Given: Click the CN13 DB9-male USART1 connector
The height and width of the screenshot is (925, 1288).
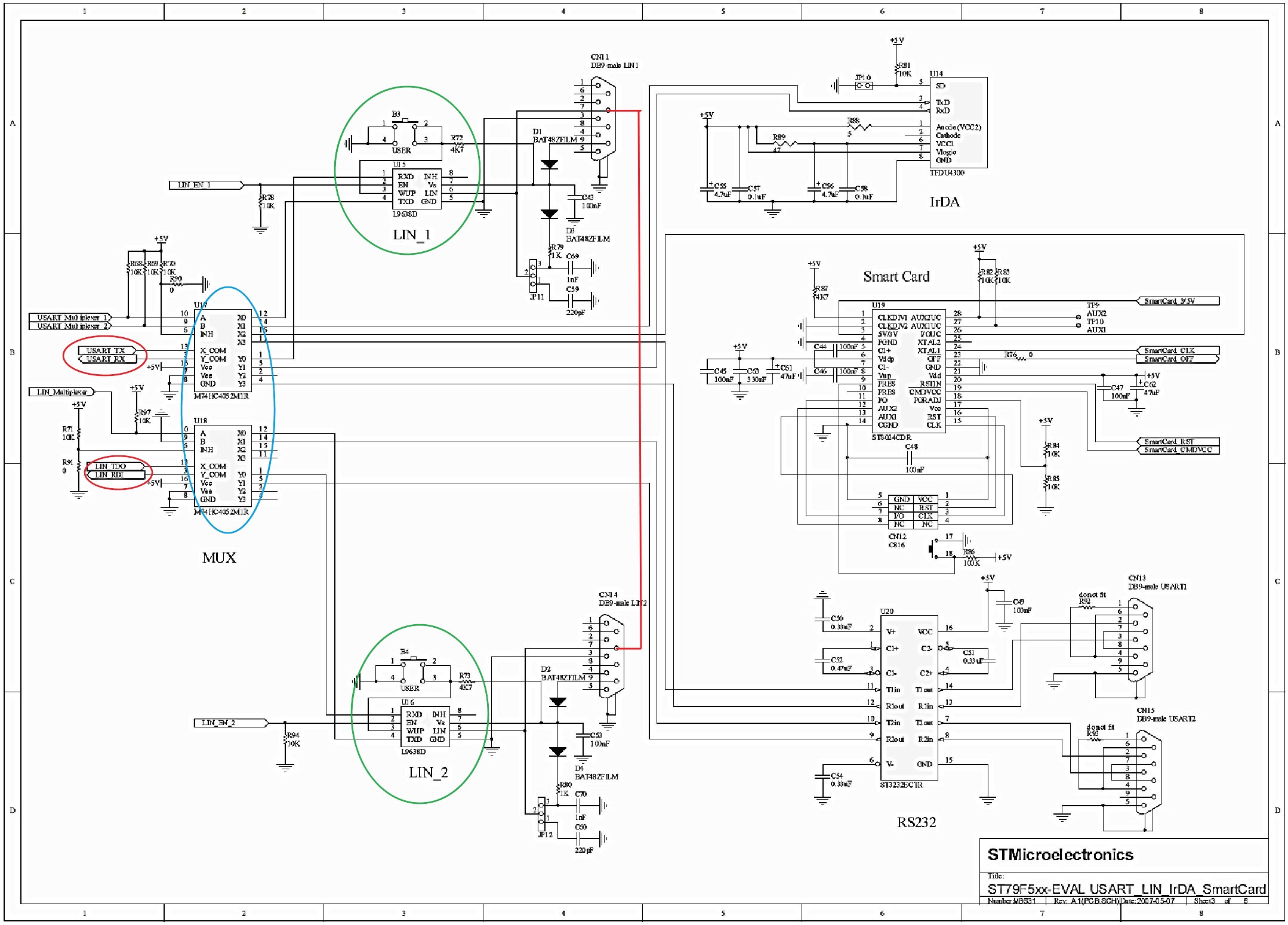Looking at the screenshot, I should pyautogui.click(x=1141, y=640).
